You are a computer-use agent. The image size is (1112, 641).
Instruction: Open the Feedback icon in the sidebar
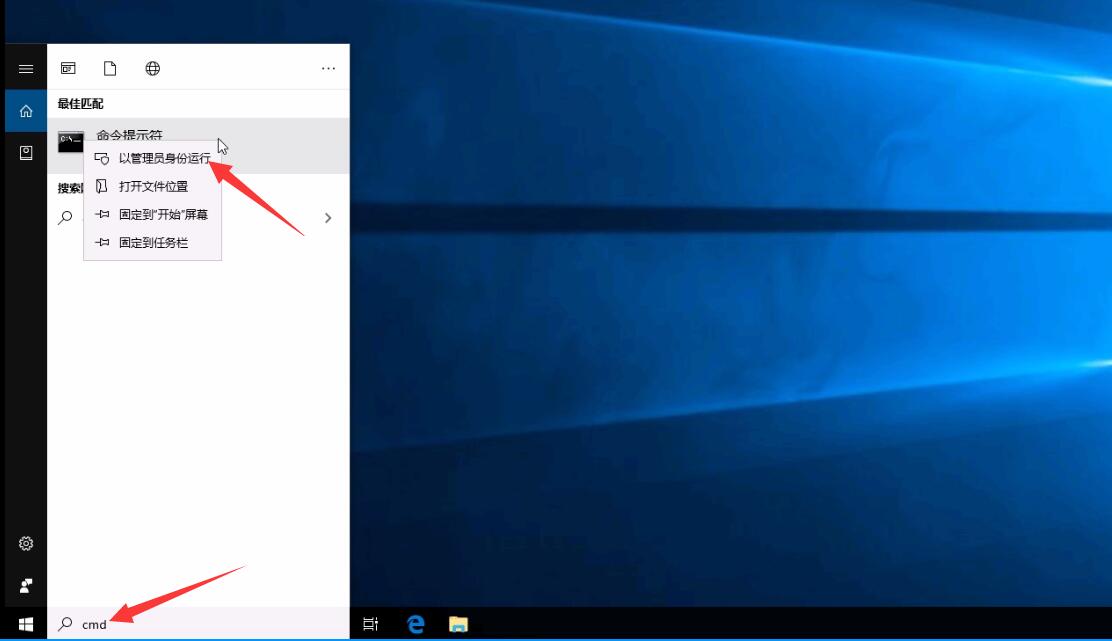pos(26,586)
